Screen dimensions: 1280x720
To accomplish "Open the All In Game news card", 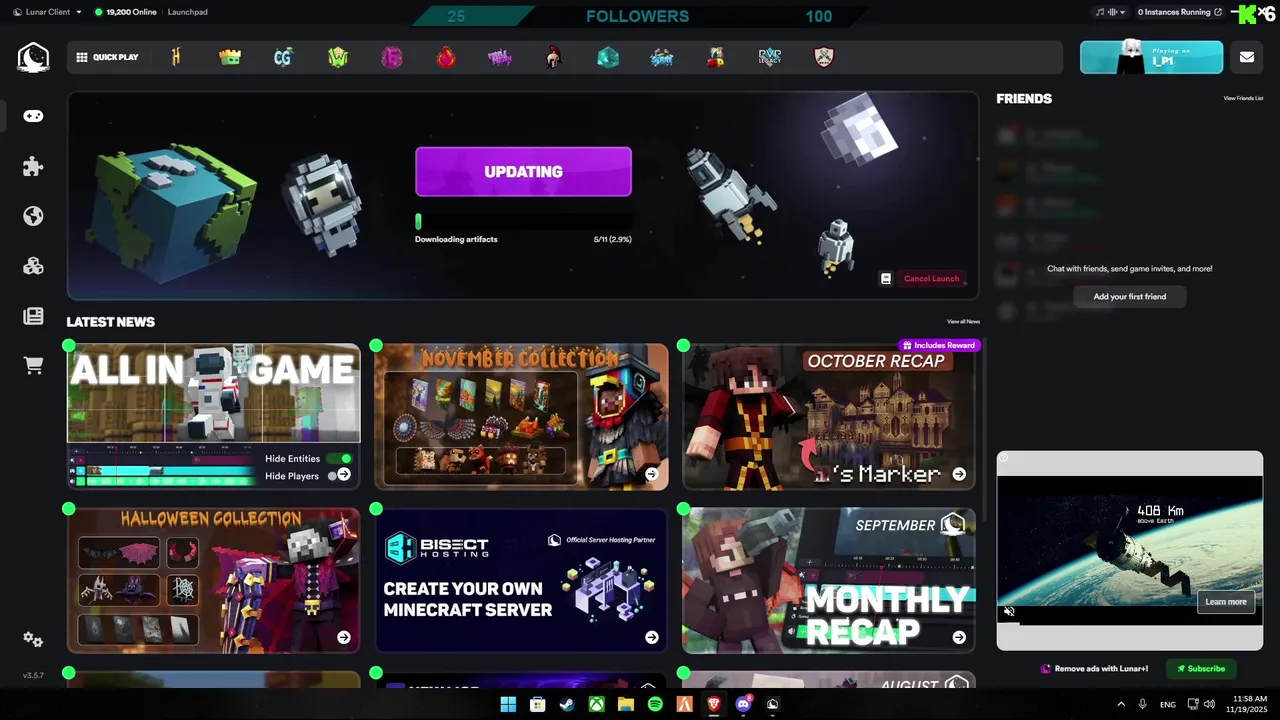I will pyautogui.click(x=213, y=417).
